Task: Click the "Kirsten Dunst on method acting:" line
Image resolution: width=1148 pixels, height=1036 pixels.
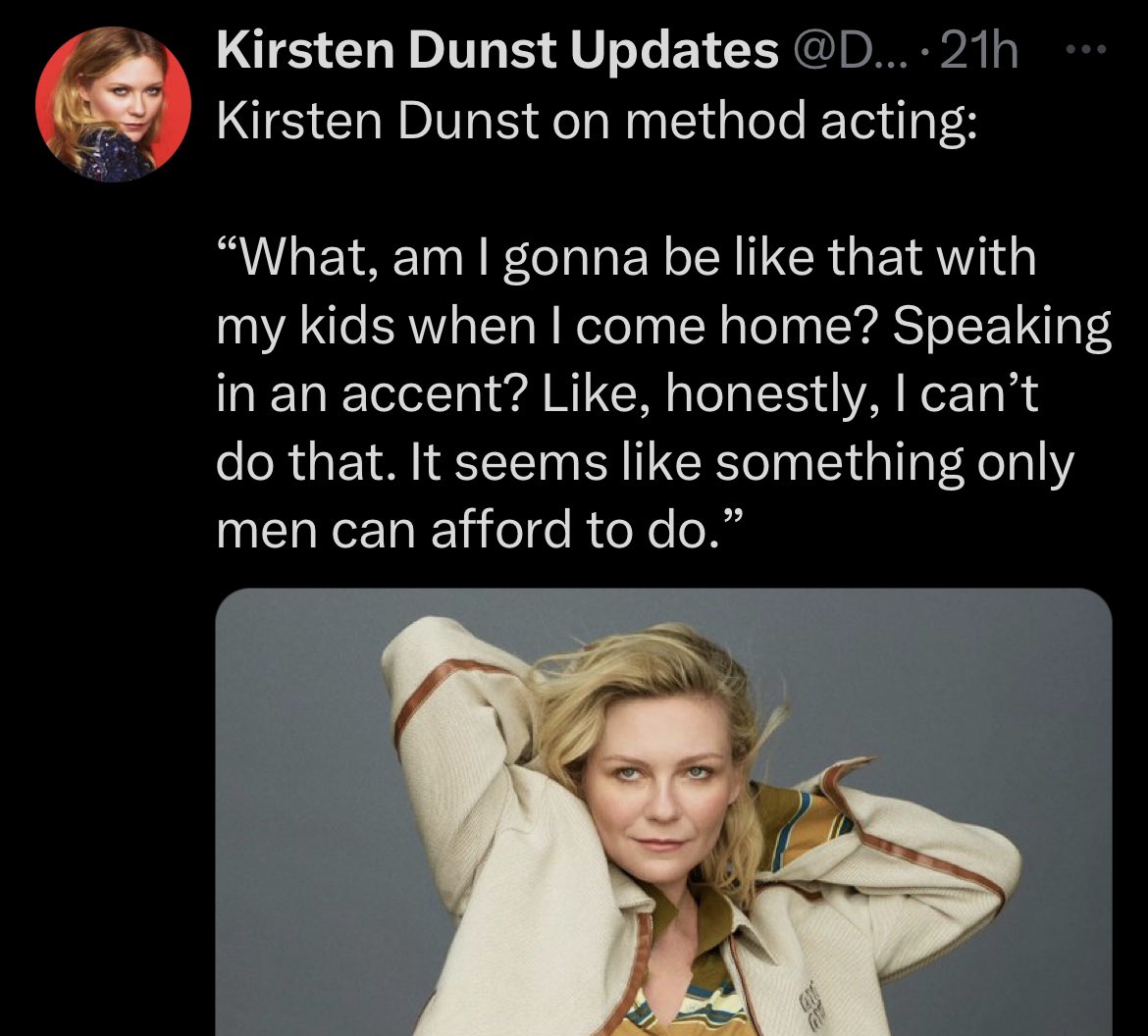Action: click(596, 121)
